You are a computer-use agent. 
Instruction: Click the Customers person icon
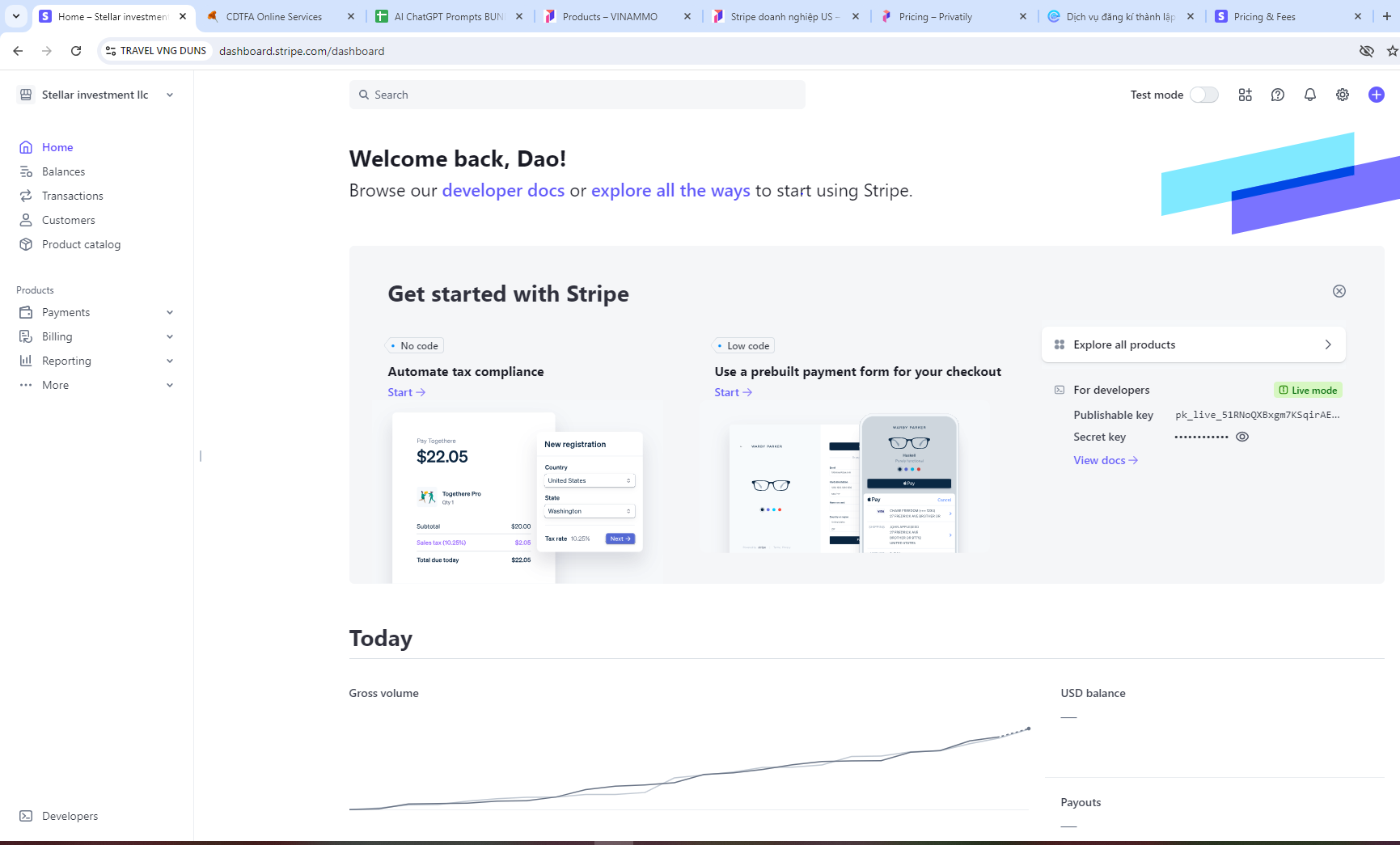pos(26,220)
